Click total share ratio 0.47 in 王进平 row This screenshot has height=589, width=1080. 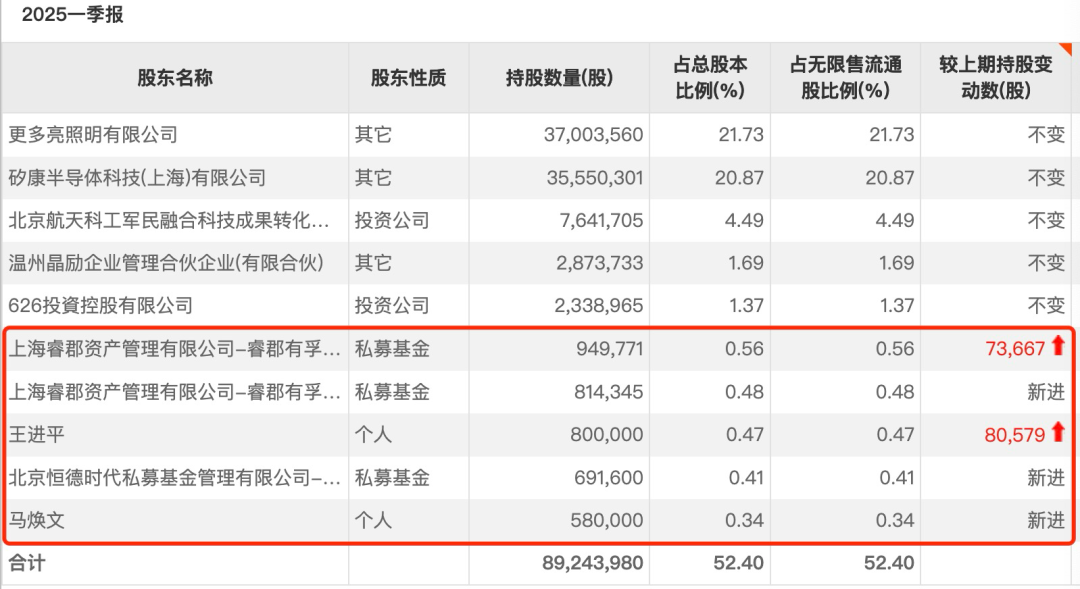click(745, 435)
